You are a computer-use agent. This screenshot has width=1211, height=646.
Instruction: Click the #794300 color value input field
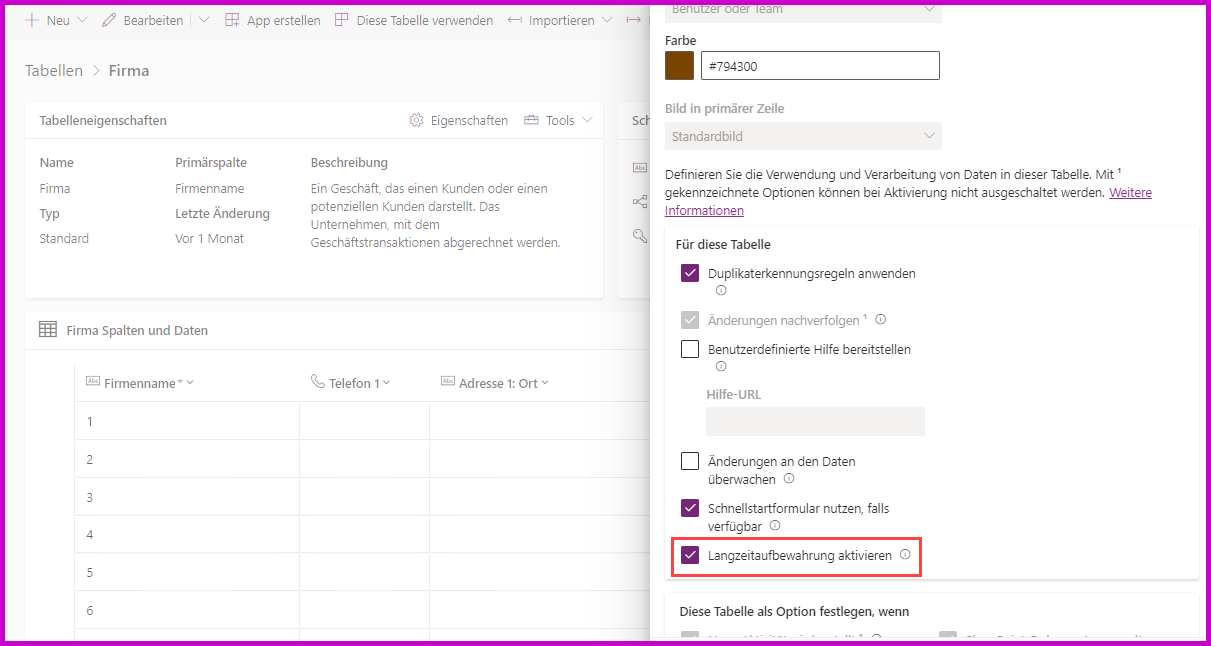(820, 65)
